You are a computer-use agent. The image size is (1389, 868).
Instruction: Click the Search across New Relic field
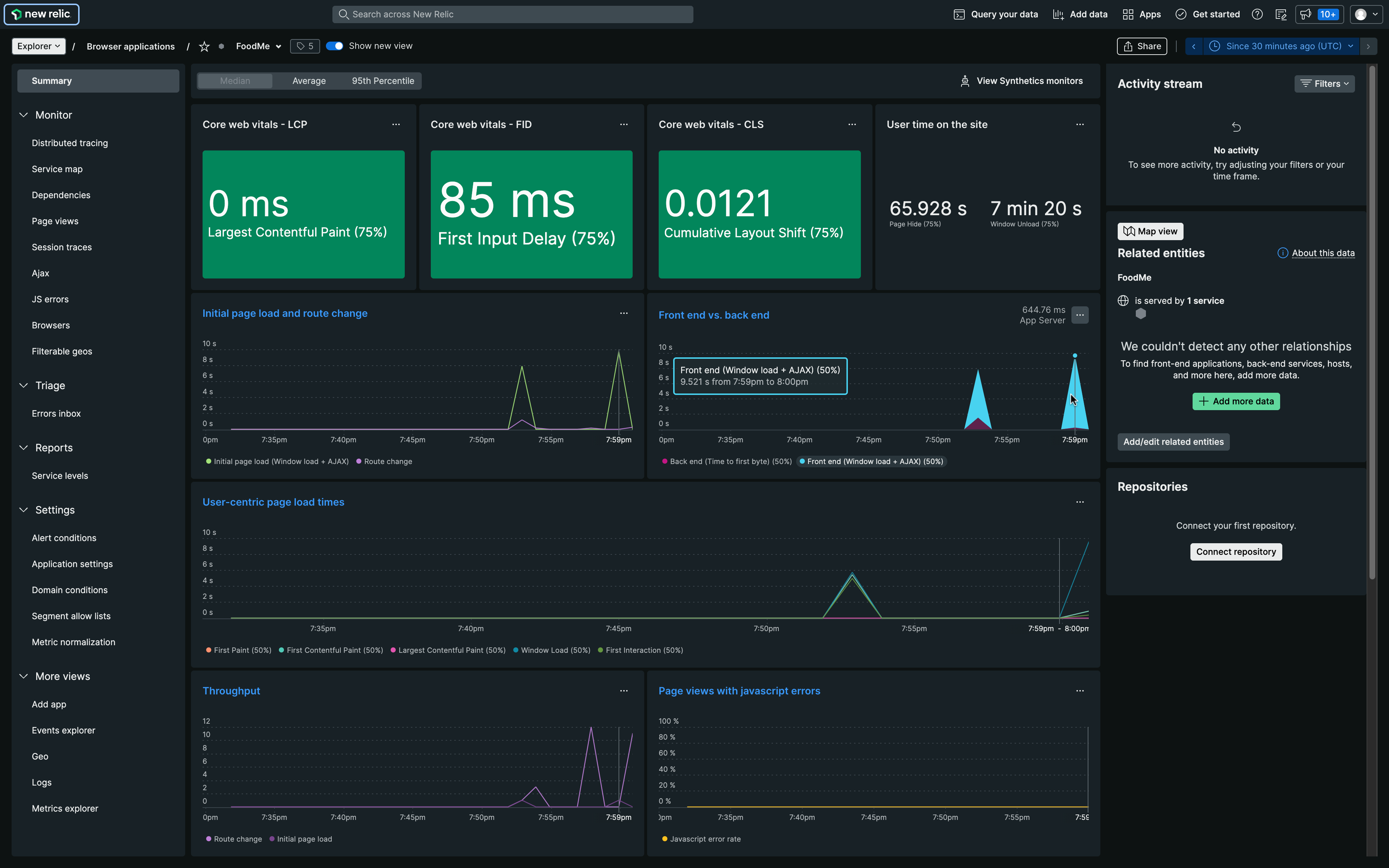point(512,14)
